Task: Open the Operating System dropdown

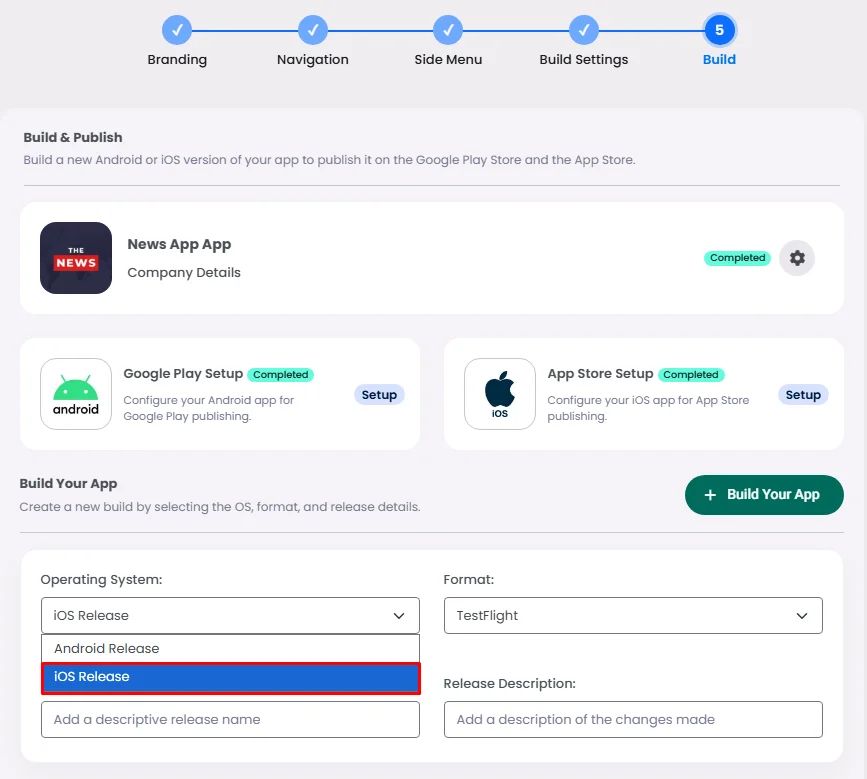Action: 230,615
